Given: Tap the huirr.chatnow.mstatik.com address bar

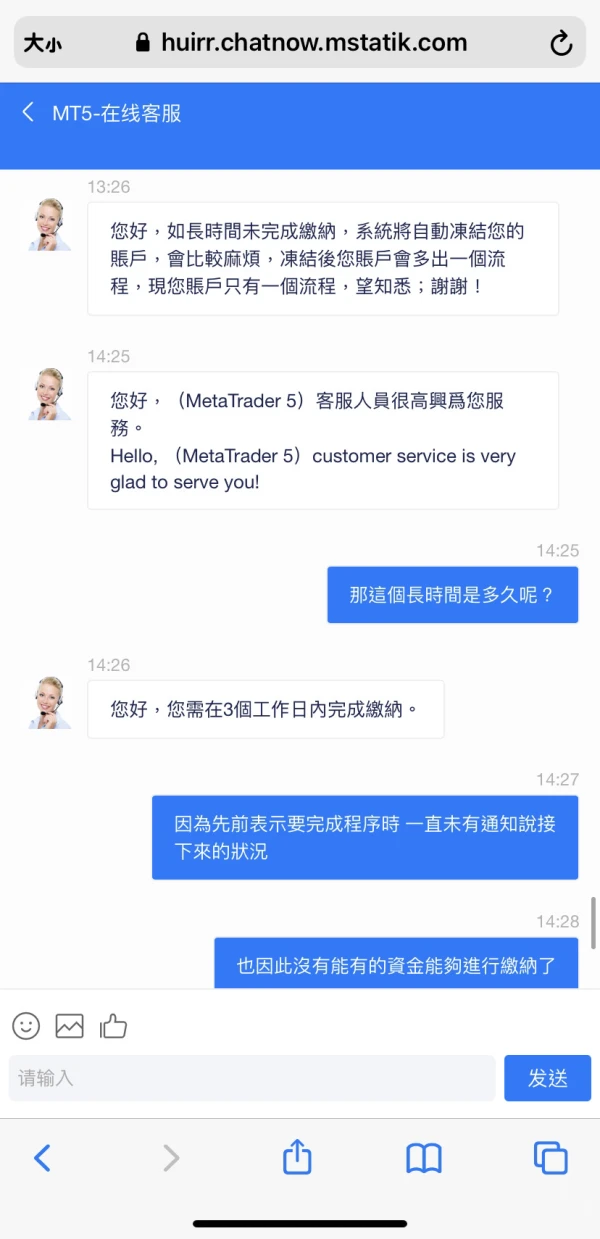Looking at the screenshot, I should coord(300,43).
